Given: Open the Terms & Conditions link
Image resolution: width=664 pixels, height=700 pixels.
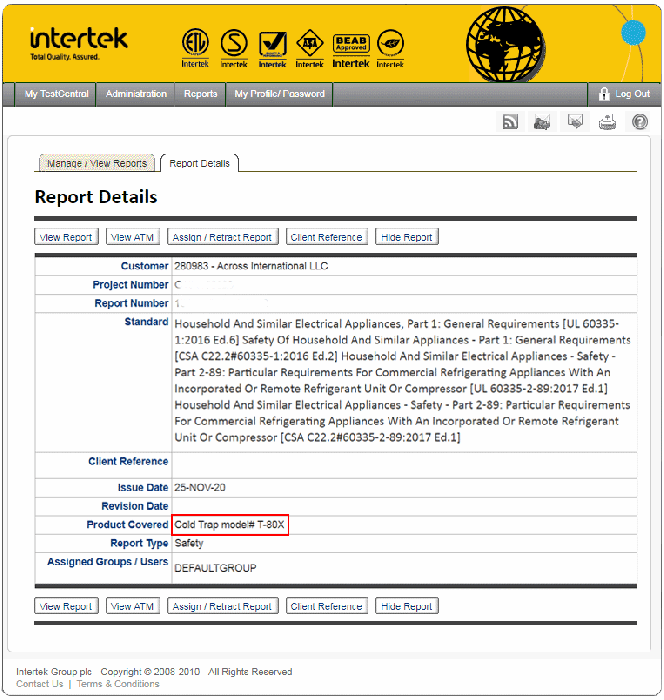Looking at the screenshot, I should coord(118,684).
